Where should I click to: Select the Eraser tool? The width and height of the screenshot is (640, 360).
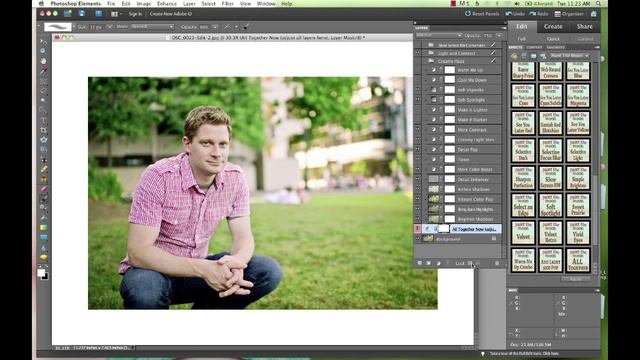coord(43,189)
